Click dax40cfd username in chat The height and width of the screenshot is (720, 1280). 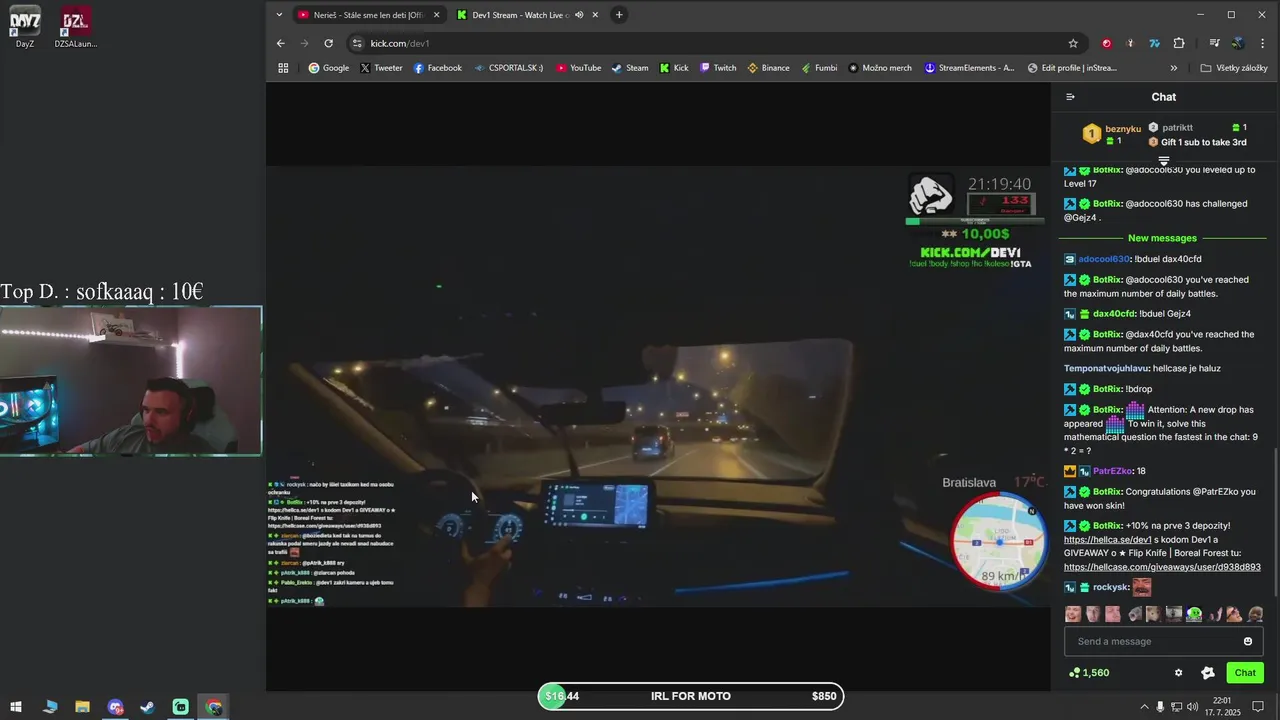[1114, 314]
